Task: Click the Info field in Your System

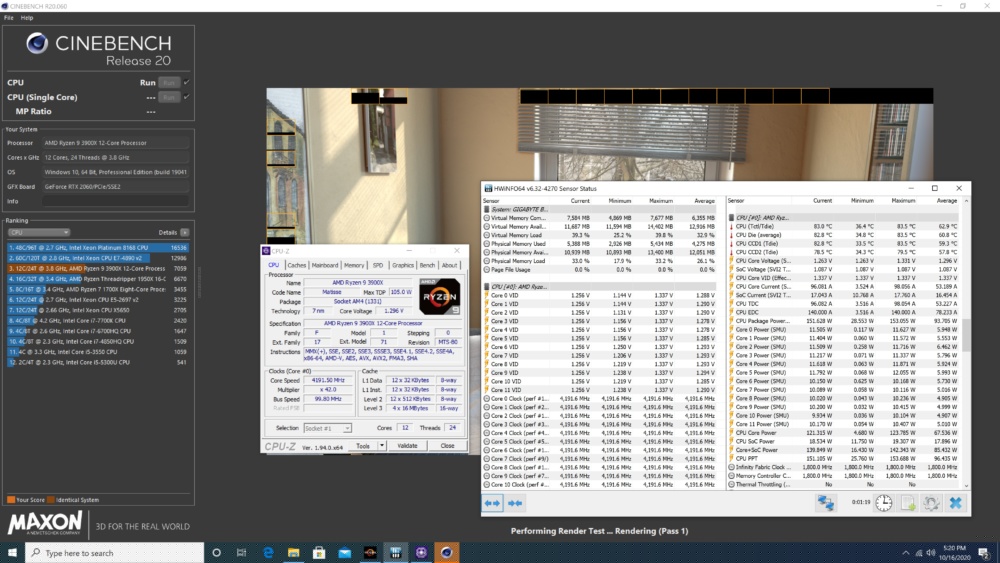Action: [x=115, y=201]
